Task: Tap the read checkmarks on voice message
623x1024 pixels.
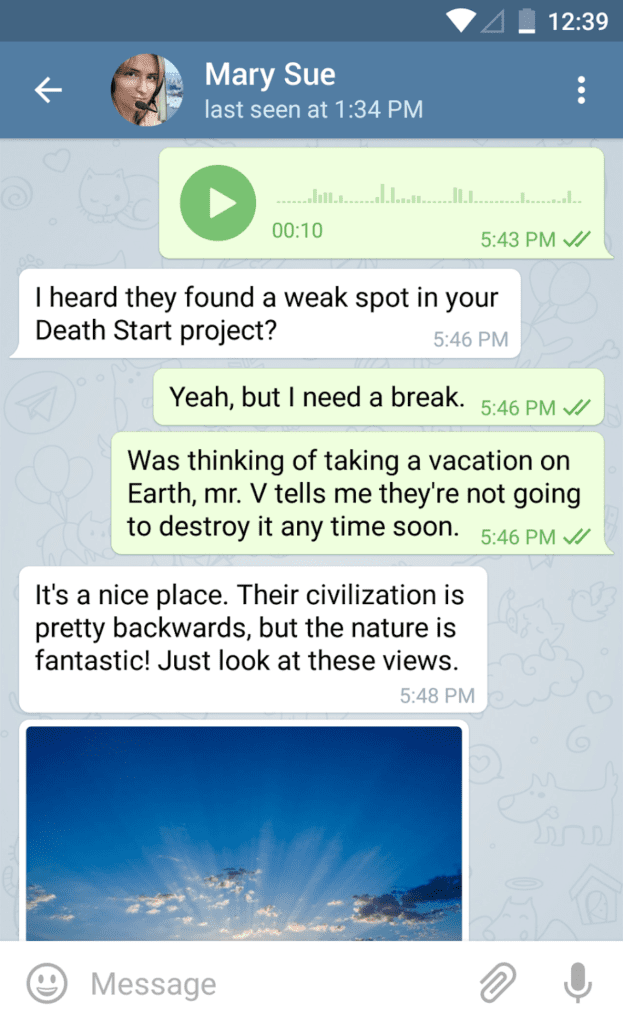Action: 577,240
